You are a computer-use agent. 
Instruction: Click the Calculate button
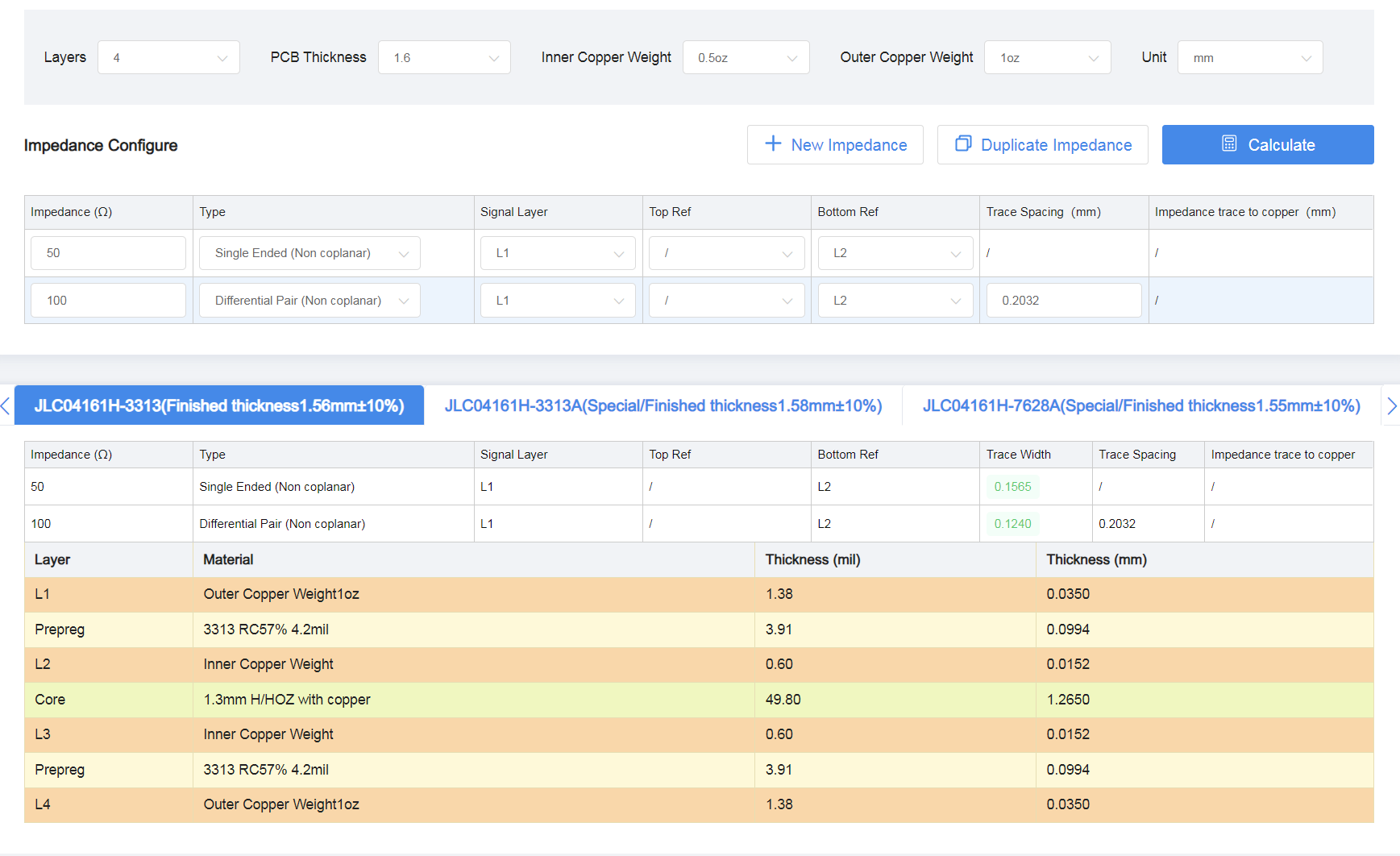[1268, 144]
